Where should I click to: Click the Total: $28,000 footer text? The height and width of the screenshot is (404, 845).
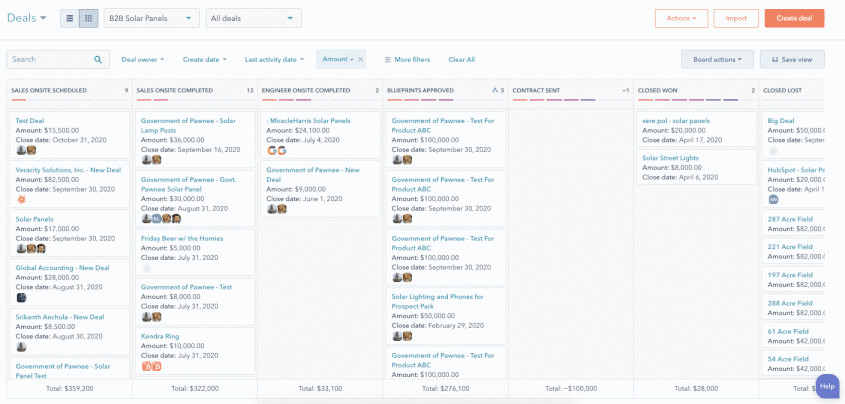point(696,388)
